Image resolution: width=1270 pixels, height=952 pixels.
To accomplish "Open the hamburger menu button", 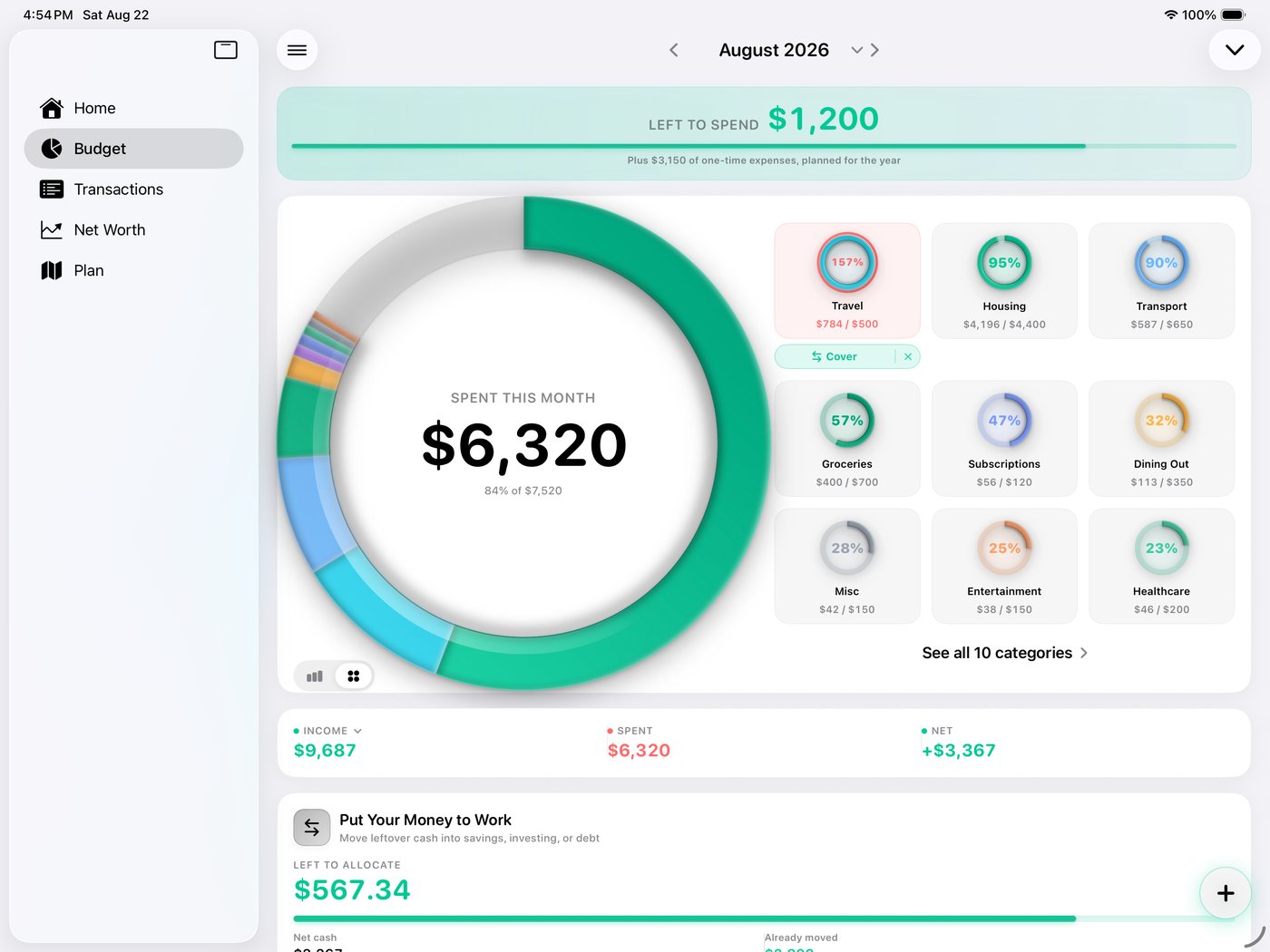I will [x=297, y=50].
